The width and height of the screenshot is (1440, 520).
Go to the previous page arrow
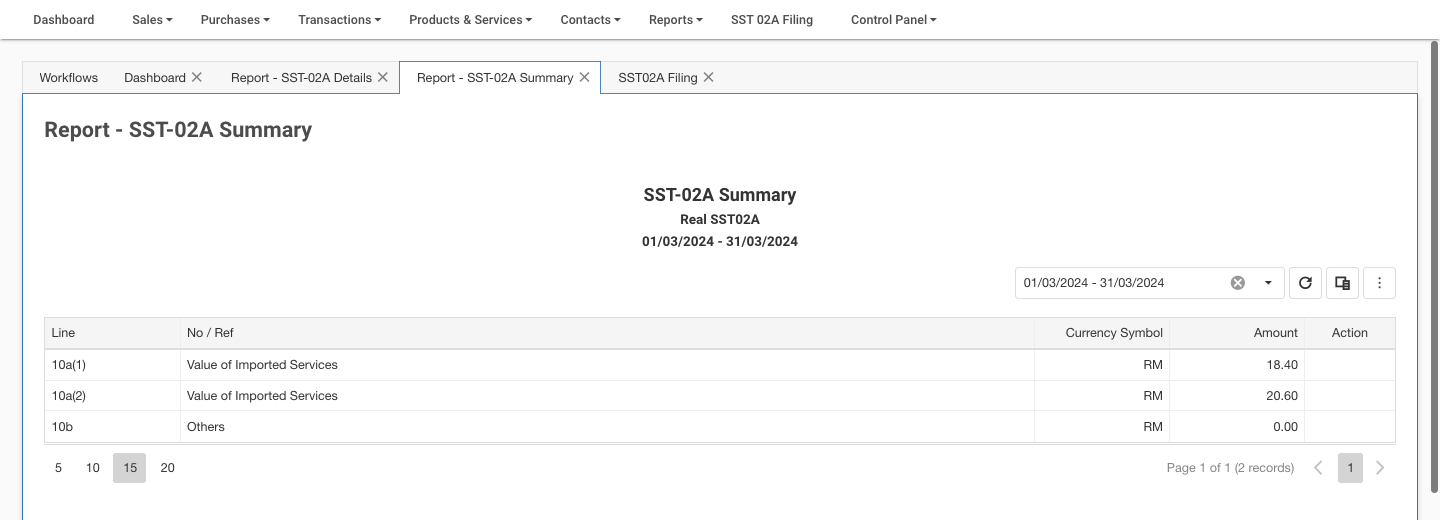(x=1318, y=468)
